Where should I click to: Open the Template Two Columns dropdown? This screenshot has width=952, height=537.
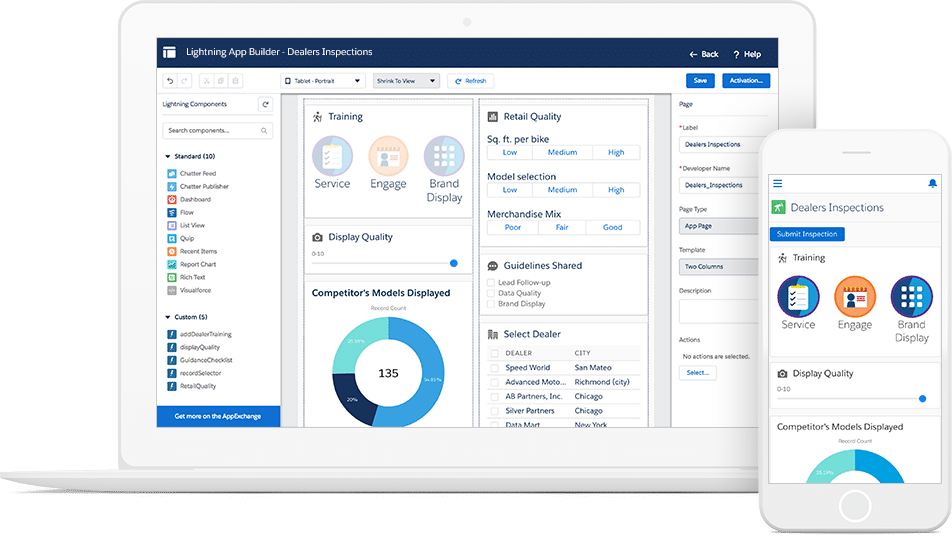click(x=718, y=267)
